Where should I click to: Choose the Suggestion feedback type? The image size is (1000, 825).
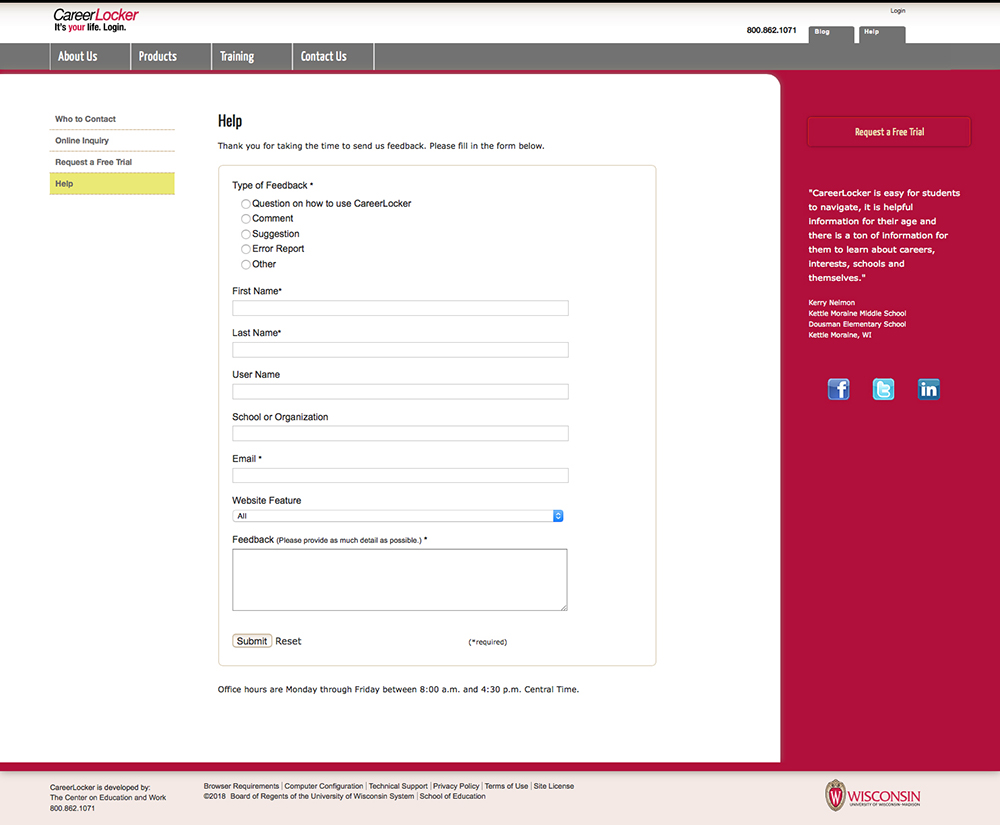coord(246,234)
